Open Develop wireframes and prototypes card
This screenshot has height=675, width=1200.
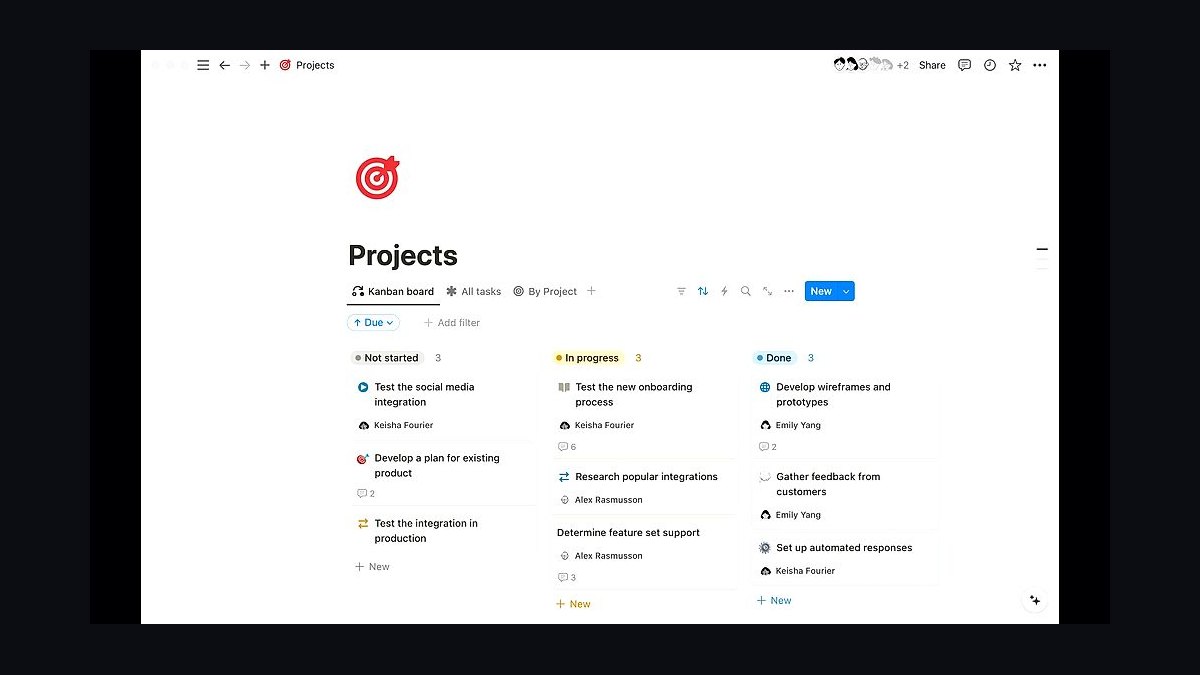tap(845, 417)
